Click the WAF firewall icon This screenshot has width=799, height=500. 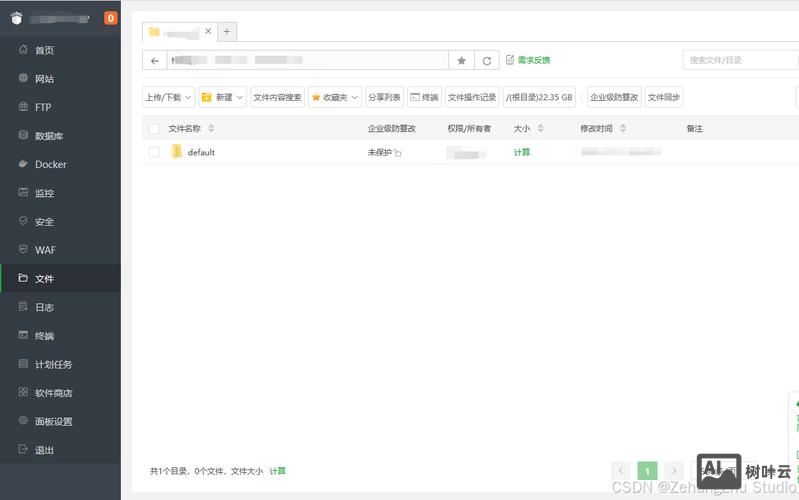point(23,249)
